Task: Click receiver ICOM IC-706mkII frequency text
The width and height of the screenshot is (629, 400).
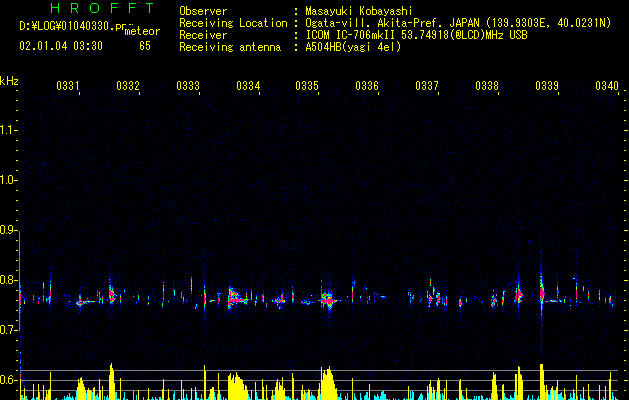Action: [416, 35]
